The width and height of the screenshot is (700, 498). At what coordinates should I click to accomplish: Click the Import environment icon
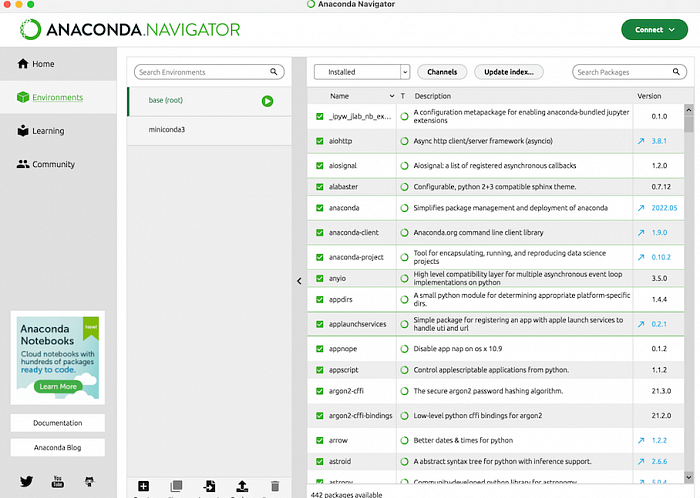tap(209, 486)
